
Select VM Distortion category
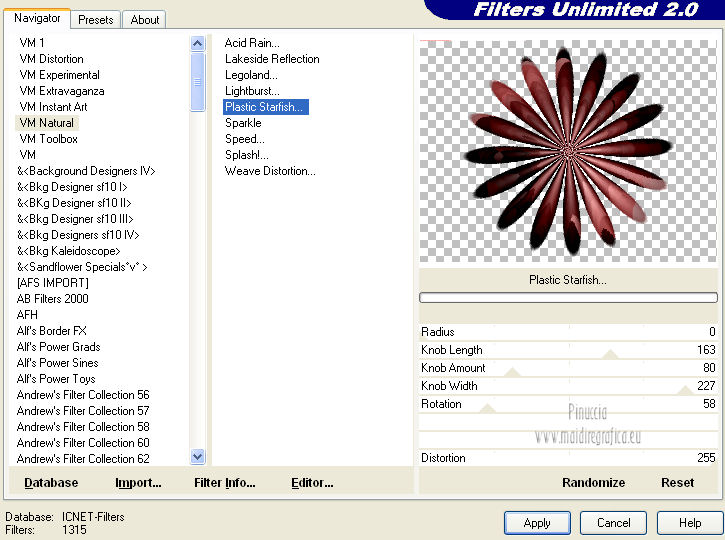(x=51, y=59)
